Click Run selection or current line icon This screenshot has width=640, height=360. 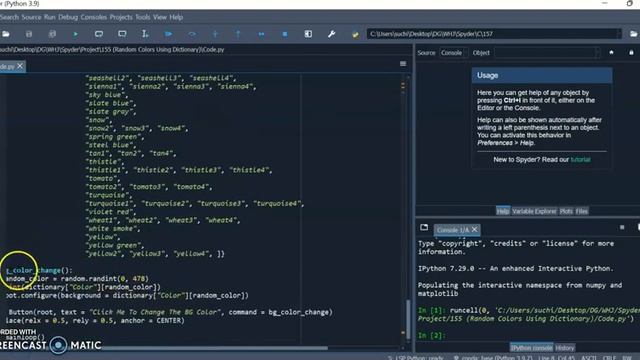145,34
